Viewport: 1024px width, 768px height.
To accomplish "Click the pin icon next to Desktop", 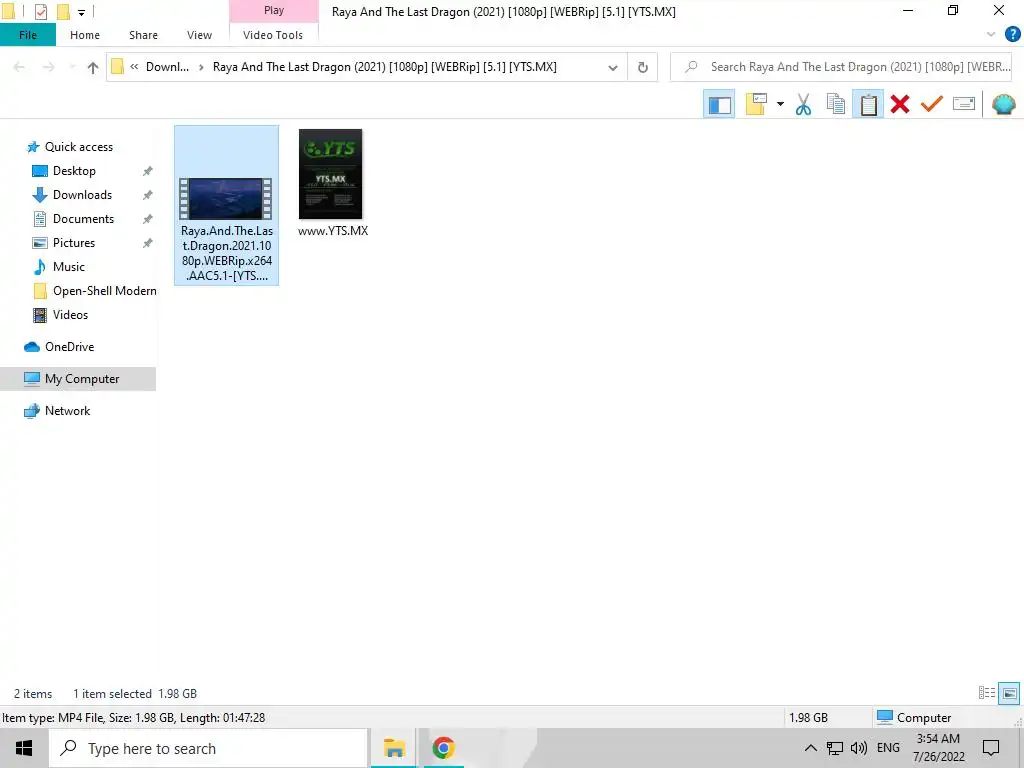I will (x=148, y=171).
